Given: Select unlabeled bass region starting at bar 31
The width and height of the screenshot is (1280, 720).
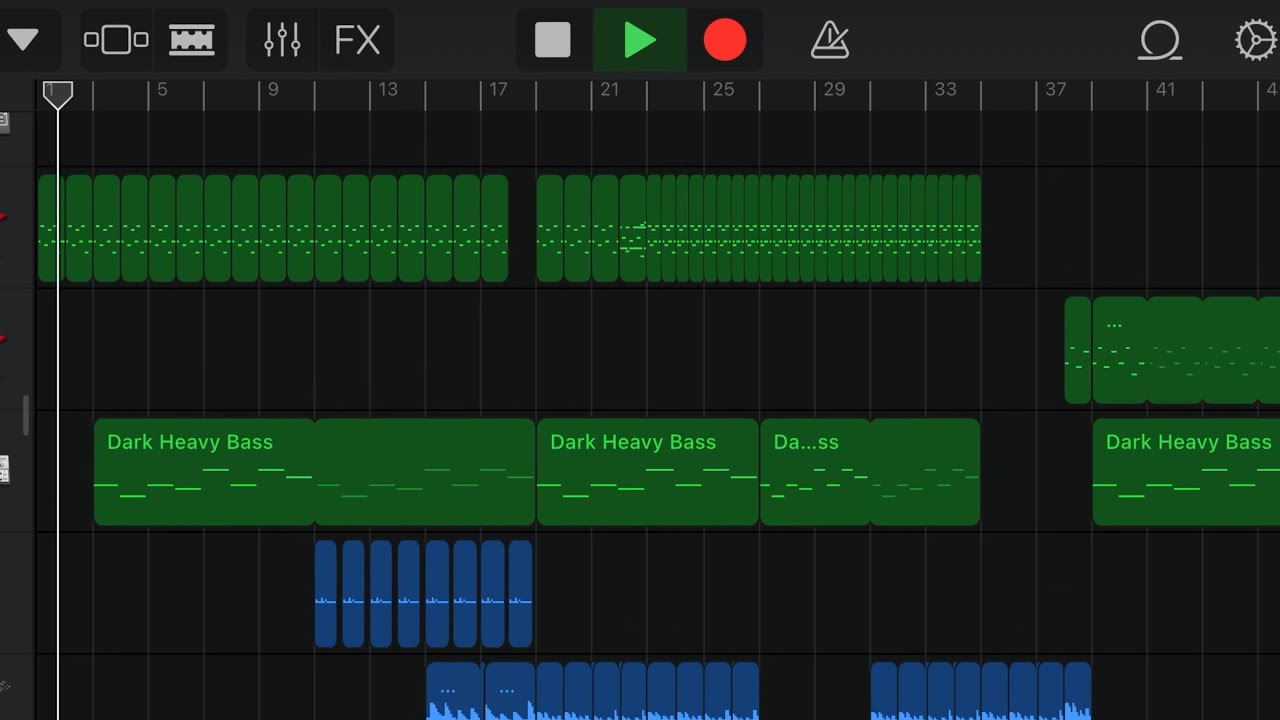Looking at the screenshot, I should 925,472.
